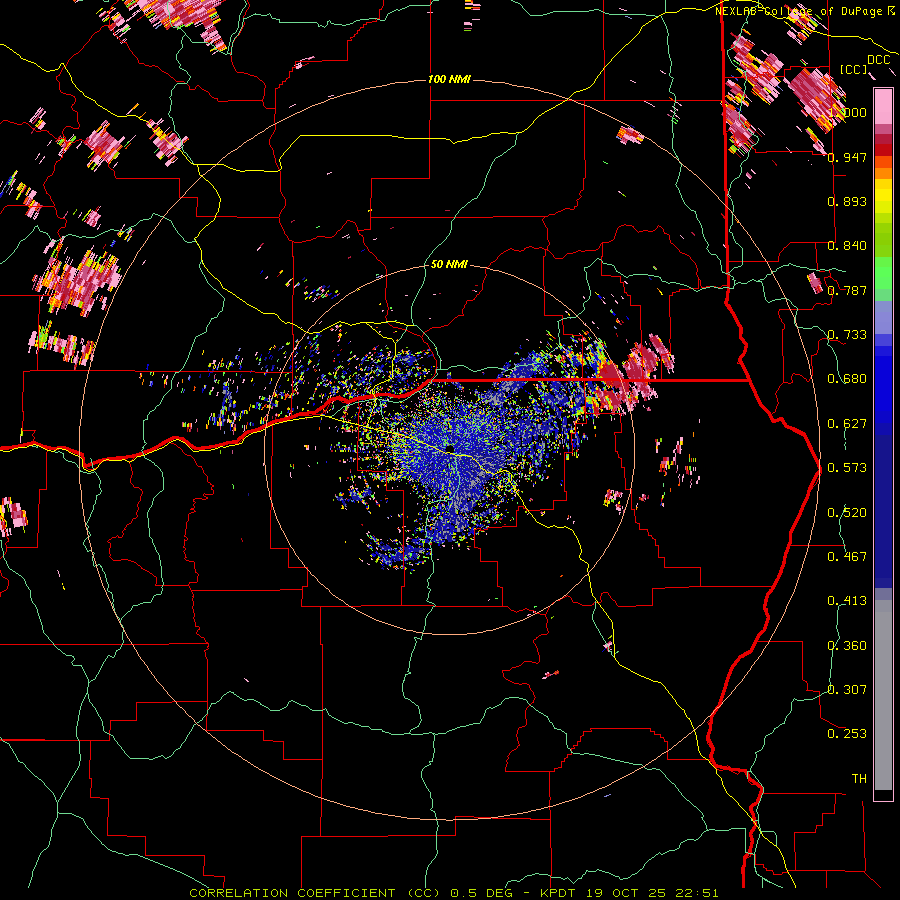This screenshot has height=900, width=900.
Task: Select the 0.253 scale value
Action: point(847,734)
